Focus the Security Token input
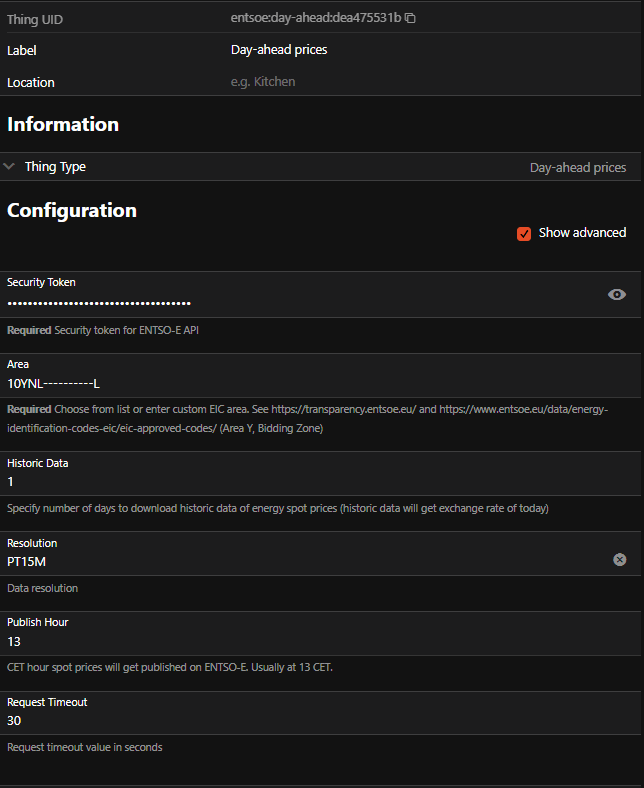644x788 pixels. coord(300,302)
